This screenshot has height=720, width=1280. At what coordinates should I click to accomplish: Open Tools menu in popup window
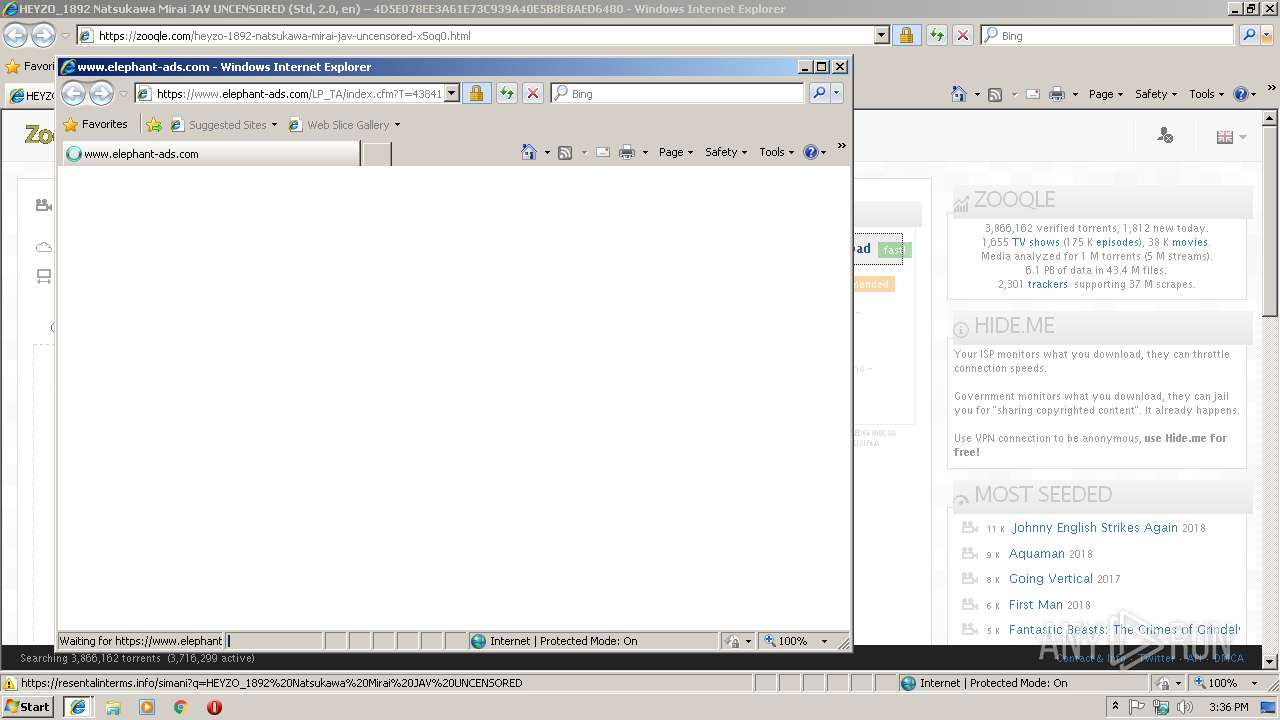click(x=777, y=152)
